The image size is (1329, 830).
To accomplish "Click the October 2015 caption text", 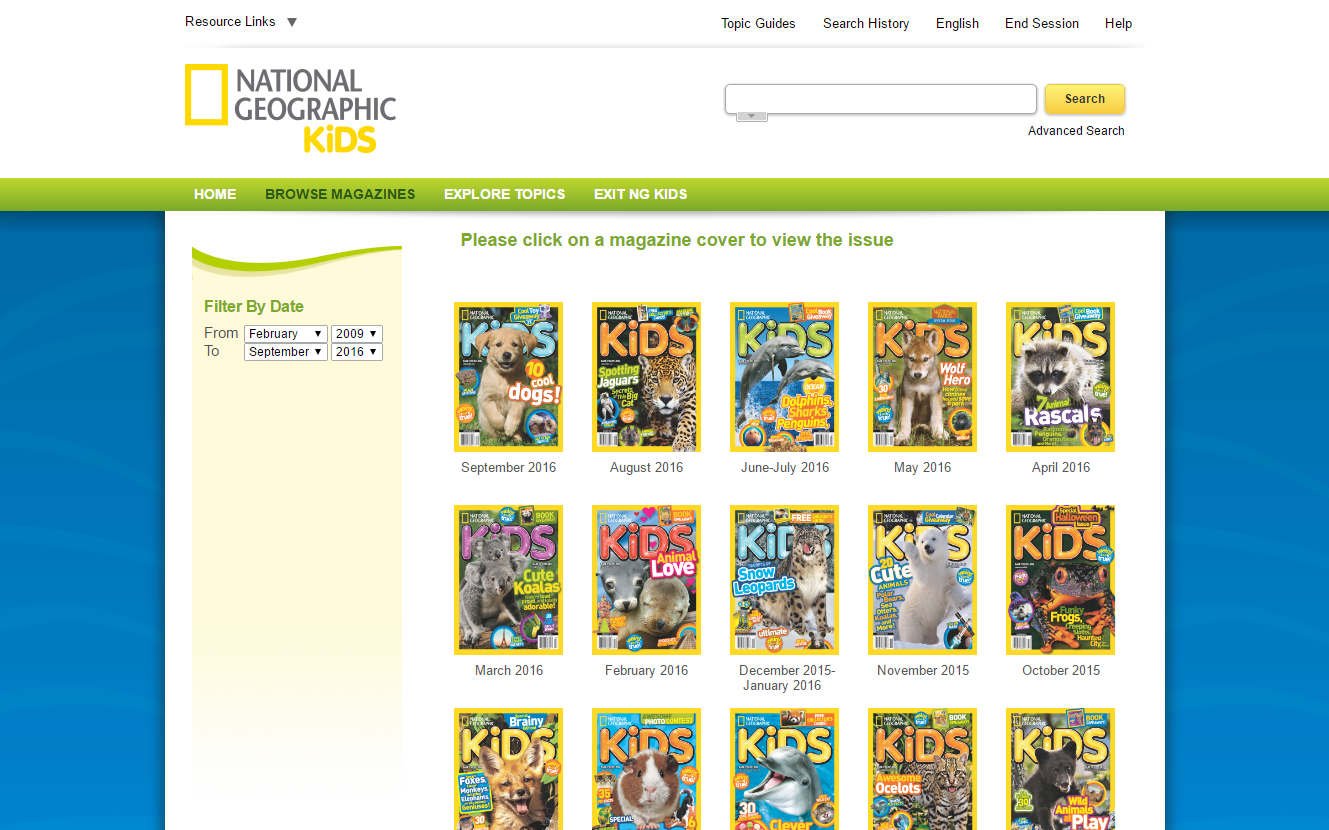I will click(x=1061, y=671).
